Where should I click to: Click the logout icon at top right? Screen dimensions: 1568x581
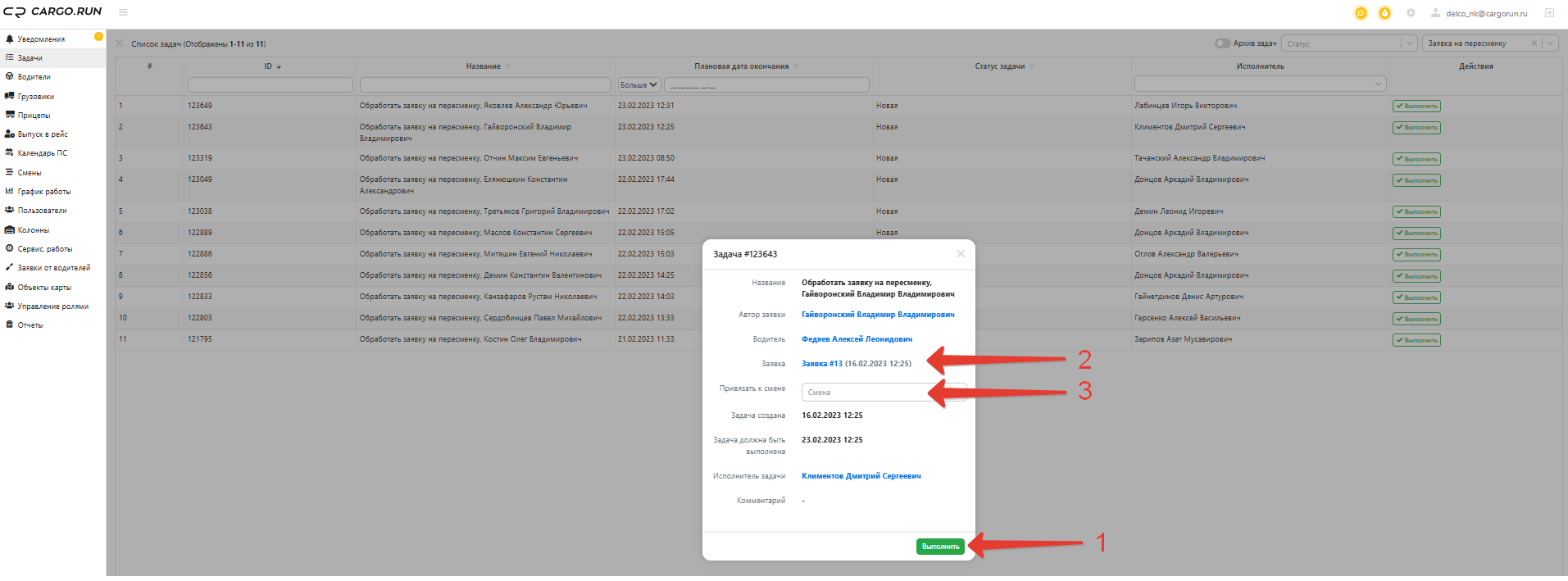[x=1549, y=13]
